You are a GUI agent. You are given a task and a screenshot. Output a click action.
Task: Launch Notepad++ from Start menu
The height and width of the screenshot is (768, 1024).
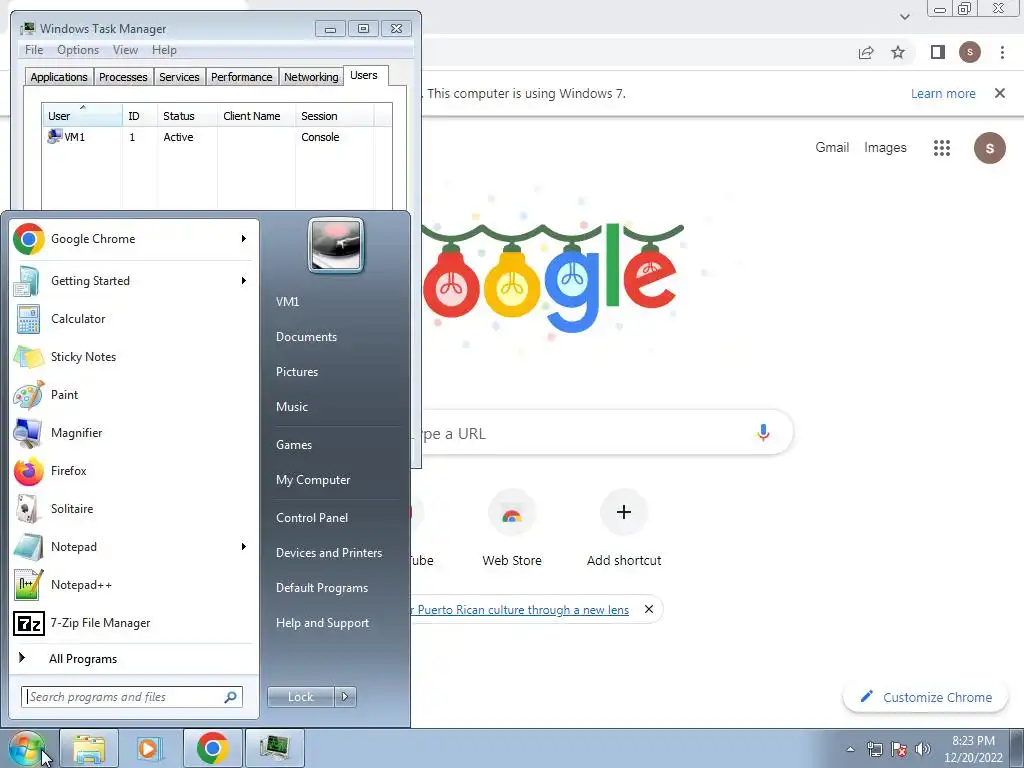coord(134,584)
